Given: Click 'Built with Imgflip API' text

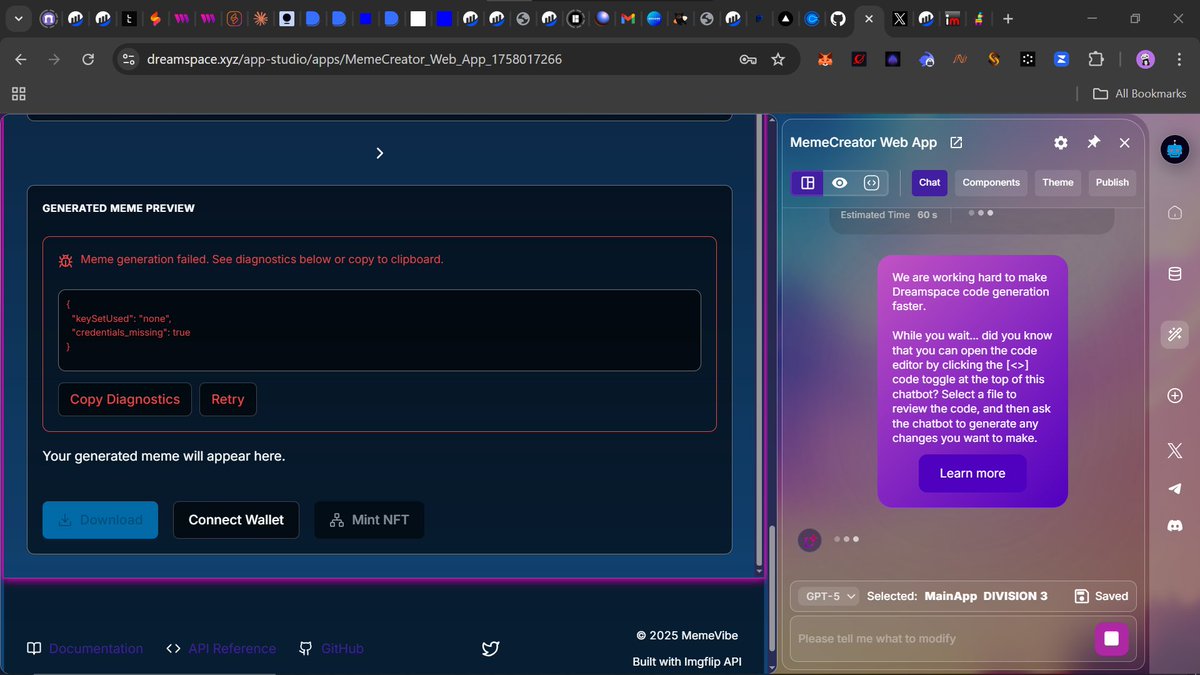Looking at the screenshot, I should tap(687, 662).
